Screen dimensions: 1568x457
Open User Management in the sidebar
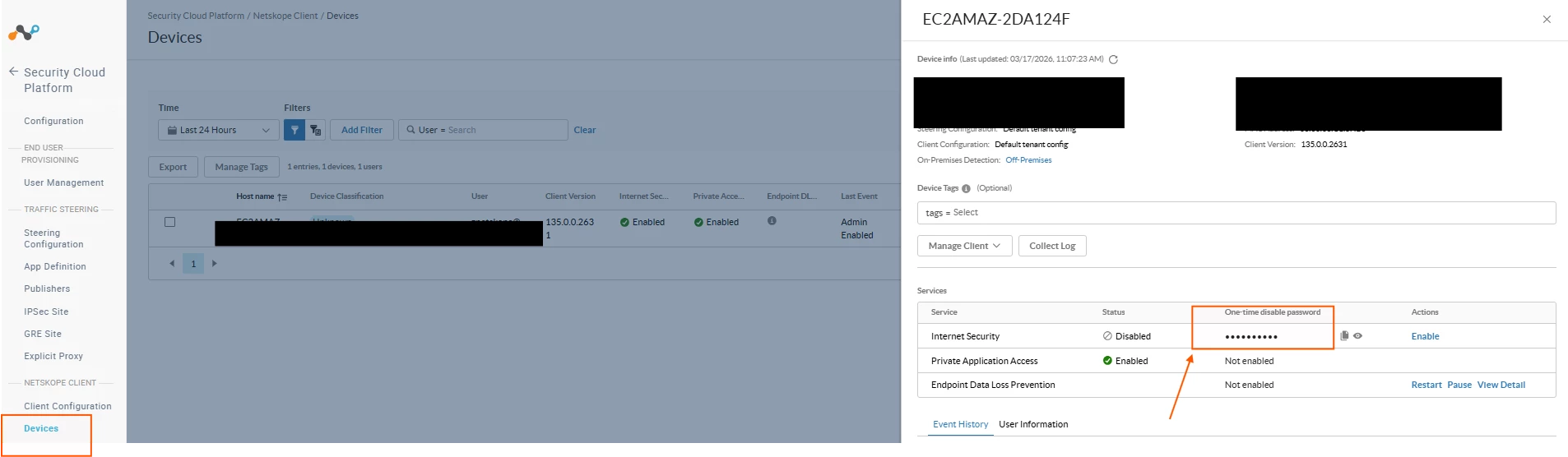coord(63,182)
